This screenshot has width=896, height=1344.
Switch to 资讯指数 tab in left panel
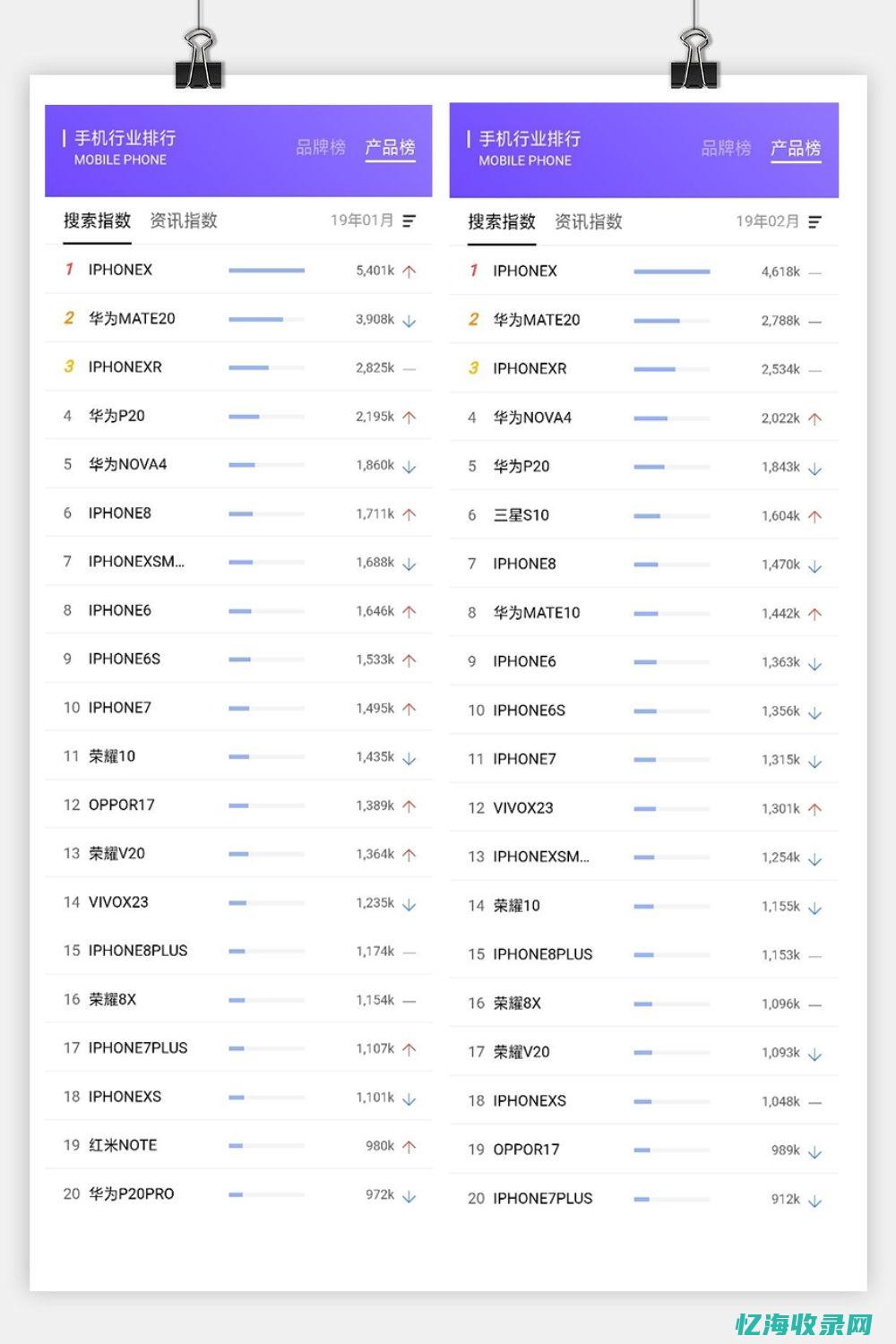coord(184,220)
